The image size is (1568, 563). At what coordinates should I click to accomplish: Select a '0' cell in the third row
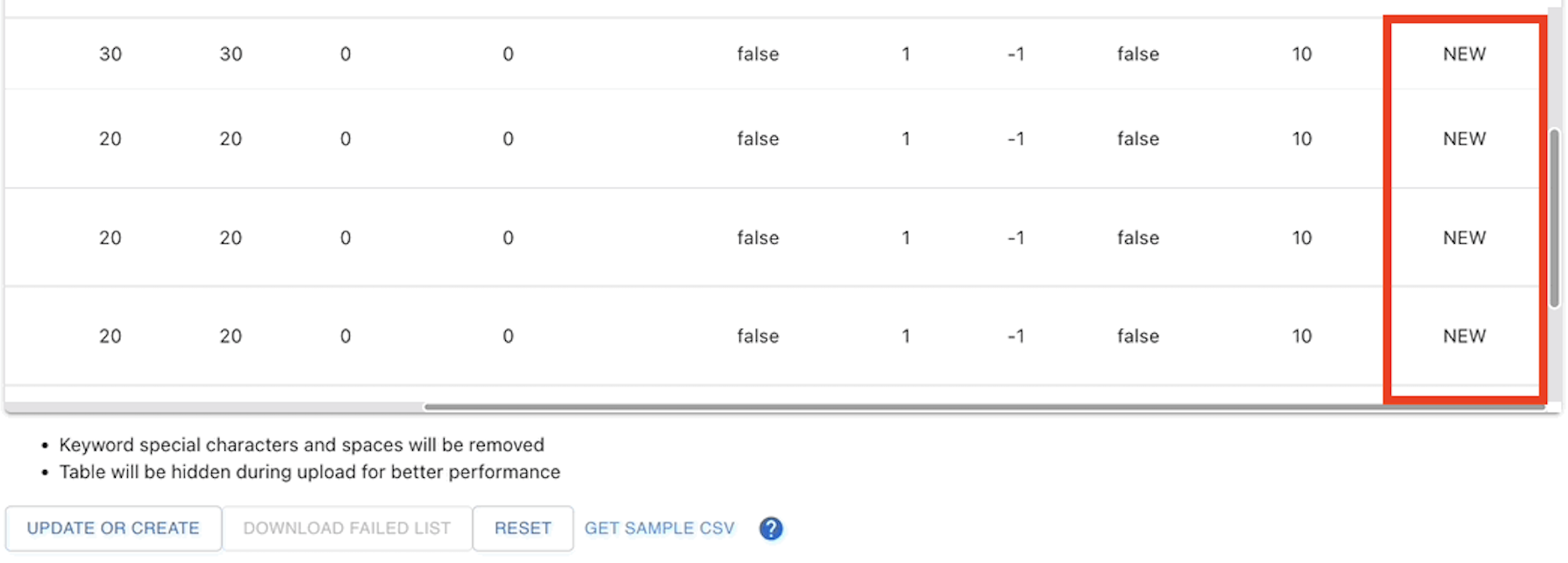pyautogui.click(x=345, y=238)
